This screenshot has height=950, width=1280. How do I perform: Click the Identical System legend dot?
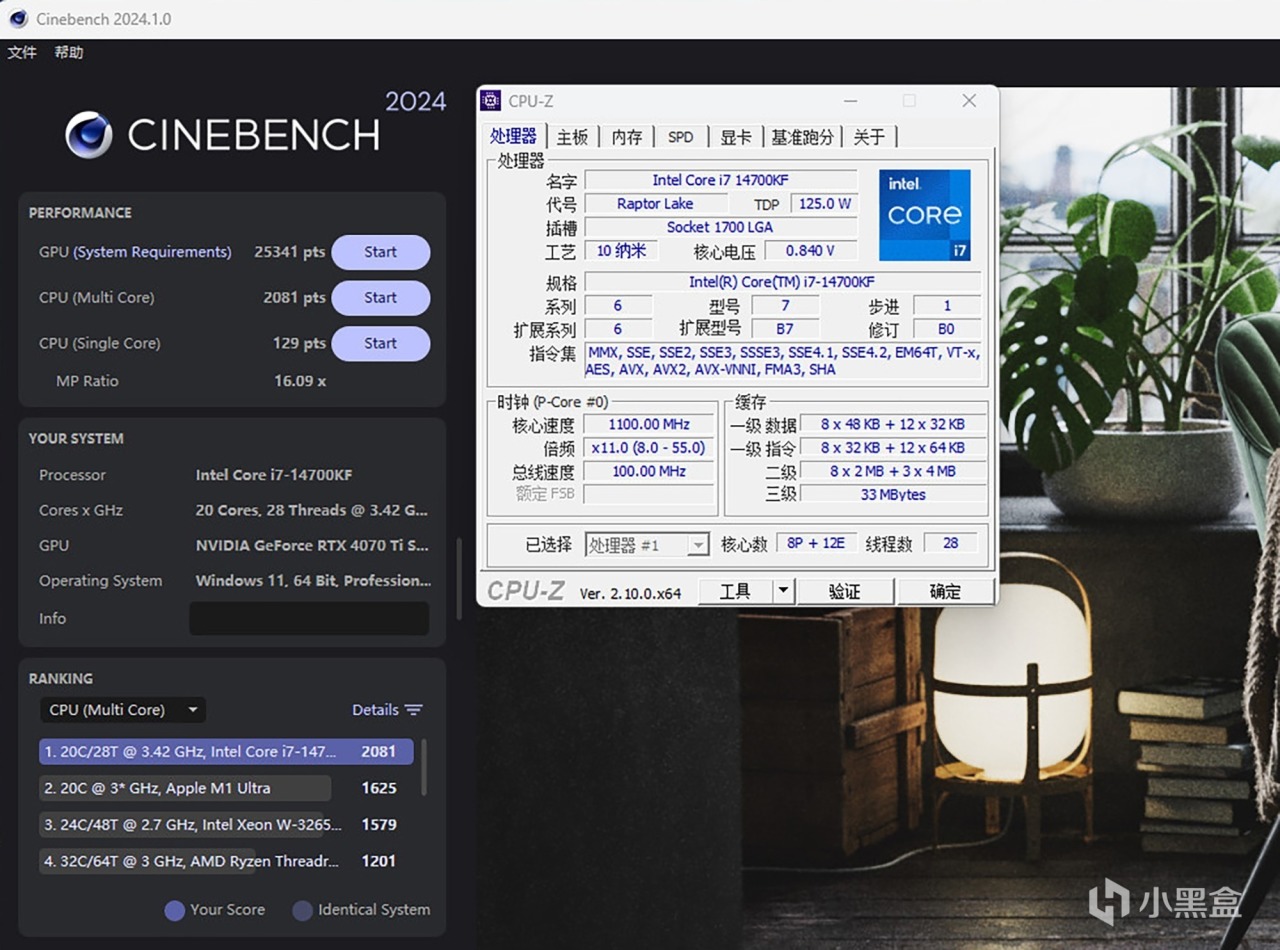tap(302, 910)
